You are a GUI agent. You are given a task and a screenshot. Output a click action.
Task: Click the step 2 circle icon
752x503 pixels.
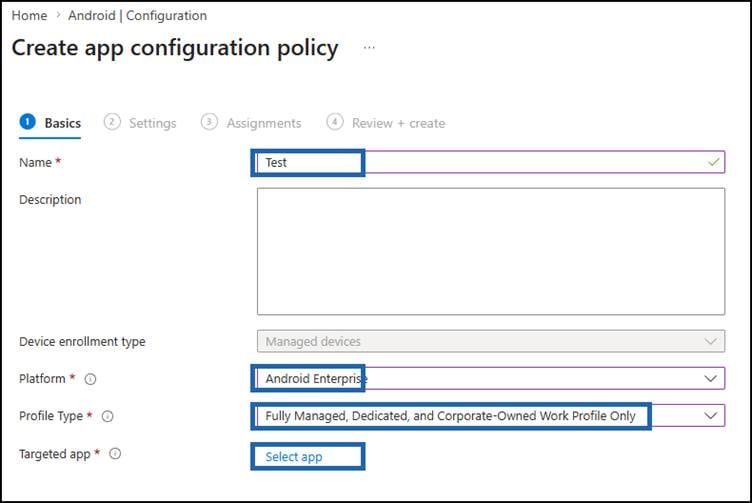(112, 122)
